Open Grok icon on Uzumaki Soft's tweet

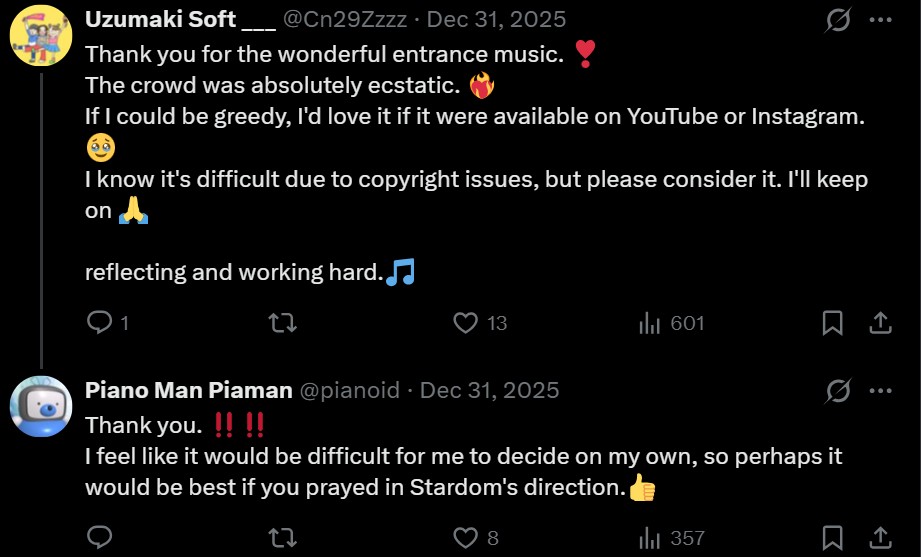[x=837, y=20]
